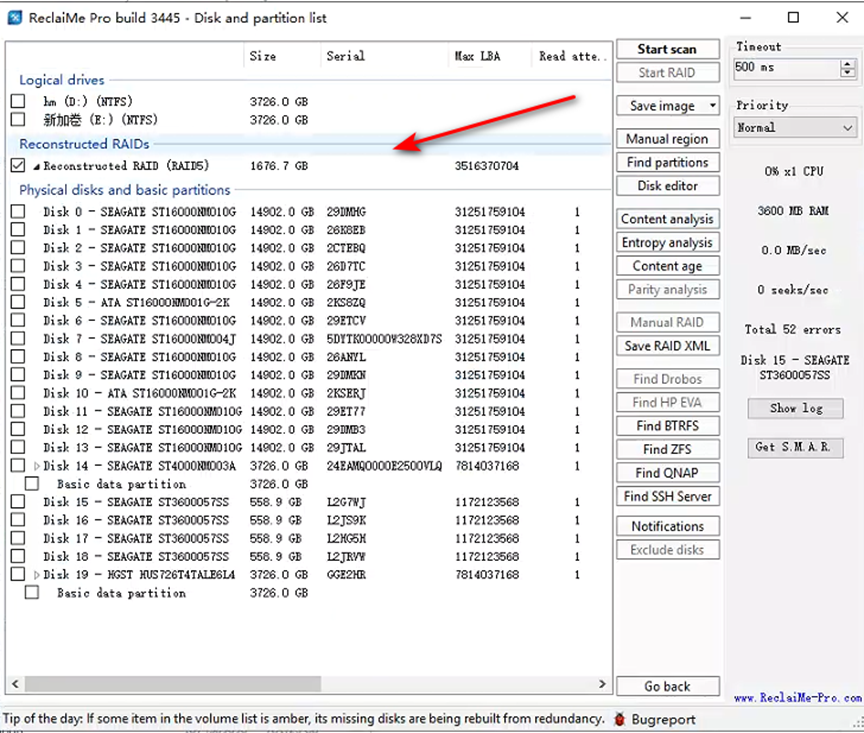This screenshot has width=864, height=733.
Task: Open the Save image dropdown arrow
Action: 712,105
